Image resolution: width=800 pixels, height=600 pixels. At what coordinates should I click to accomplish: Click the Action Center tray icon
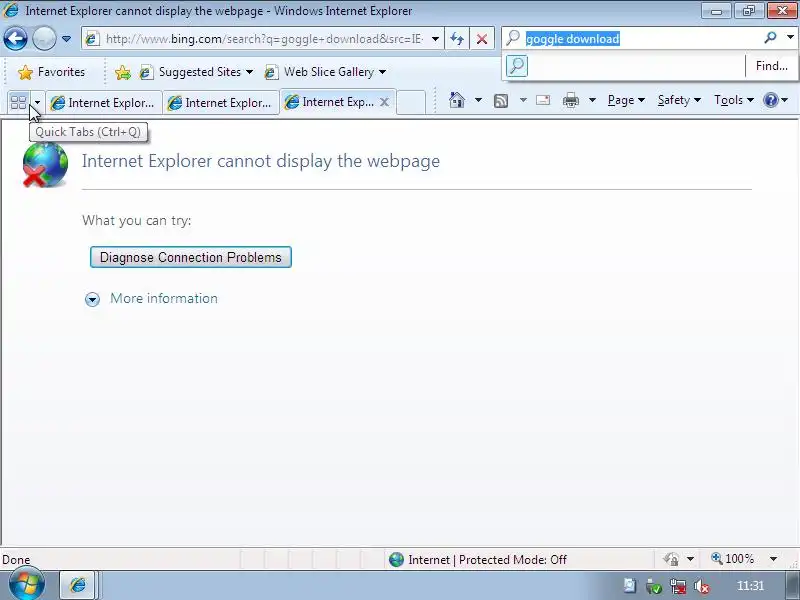pos(630,586)
